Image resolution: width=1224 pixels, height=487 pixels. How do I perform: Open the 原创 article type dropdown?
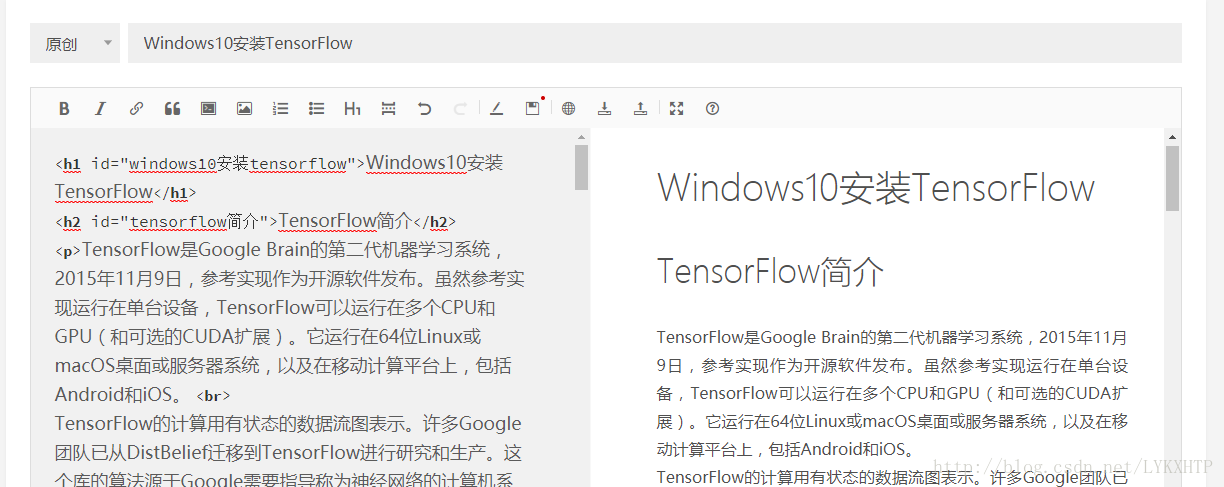[x=75, y=43]
